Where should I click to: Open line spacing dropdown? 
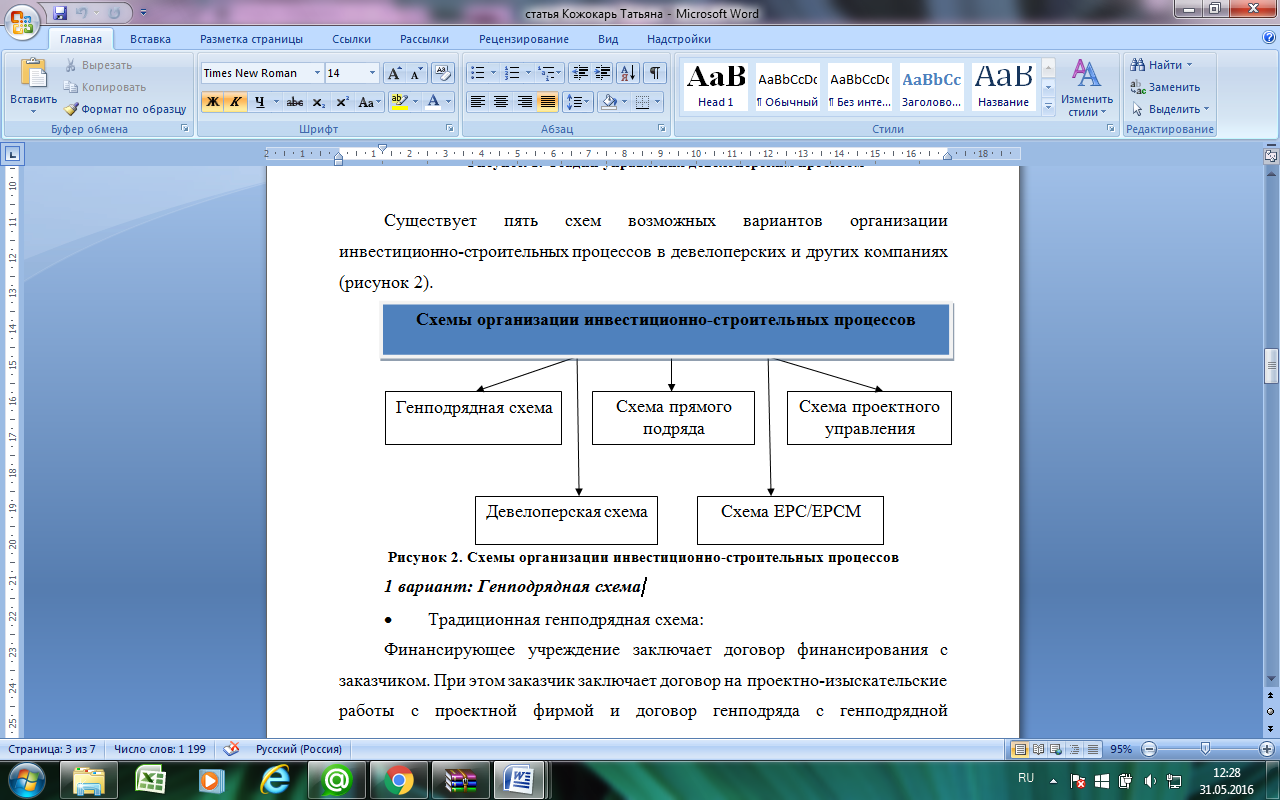[x=578, y=102]
